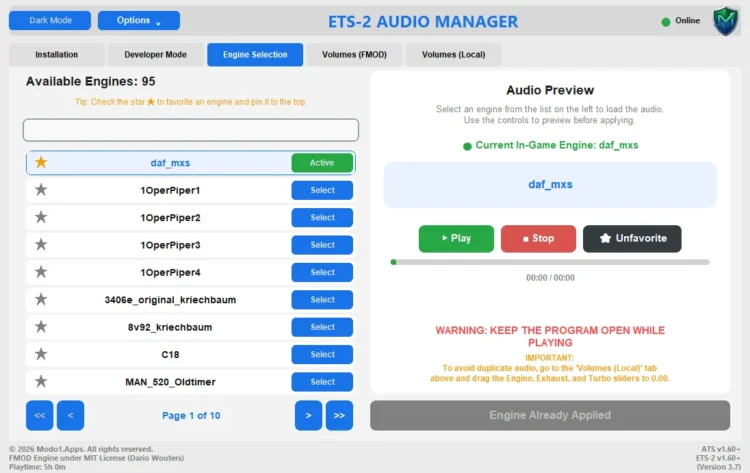
Task: Click the Page 1 of 10 label
Action: (x=191, y=415)
